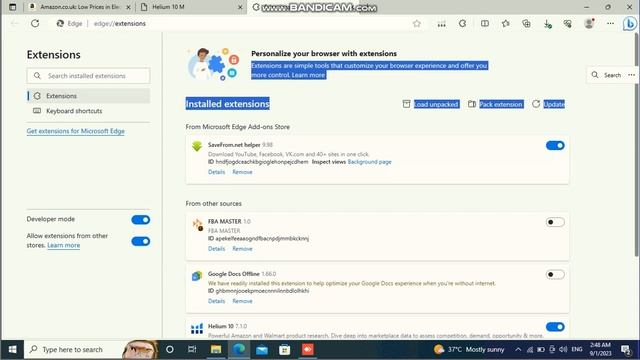Turn off the Helium 10 extension toggle
The image size is (640, 360).
(555, 327)
